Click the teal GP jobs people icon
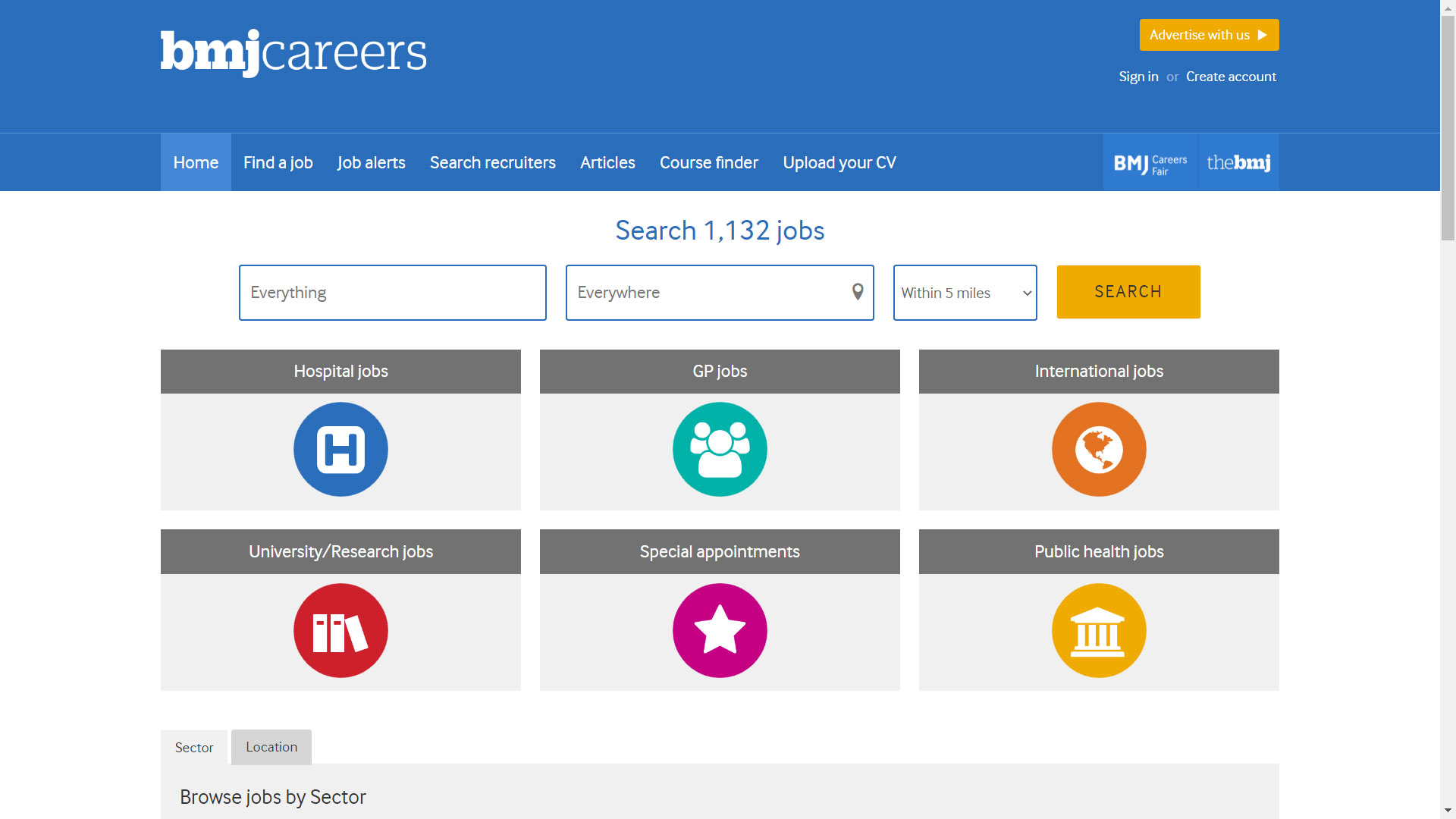1456x819 pixels. pyautogui.click(x=720, y=450)
